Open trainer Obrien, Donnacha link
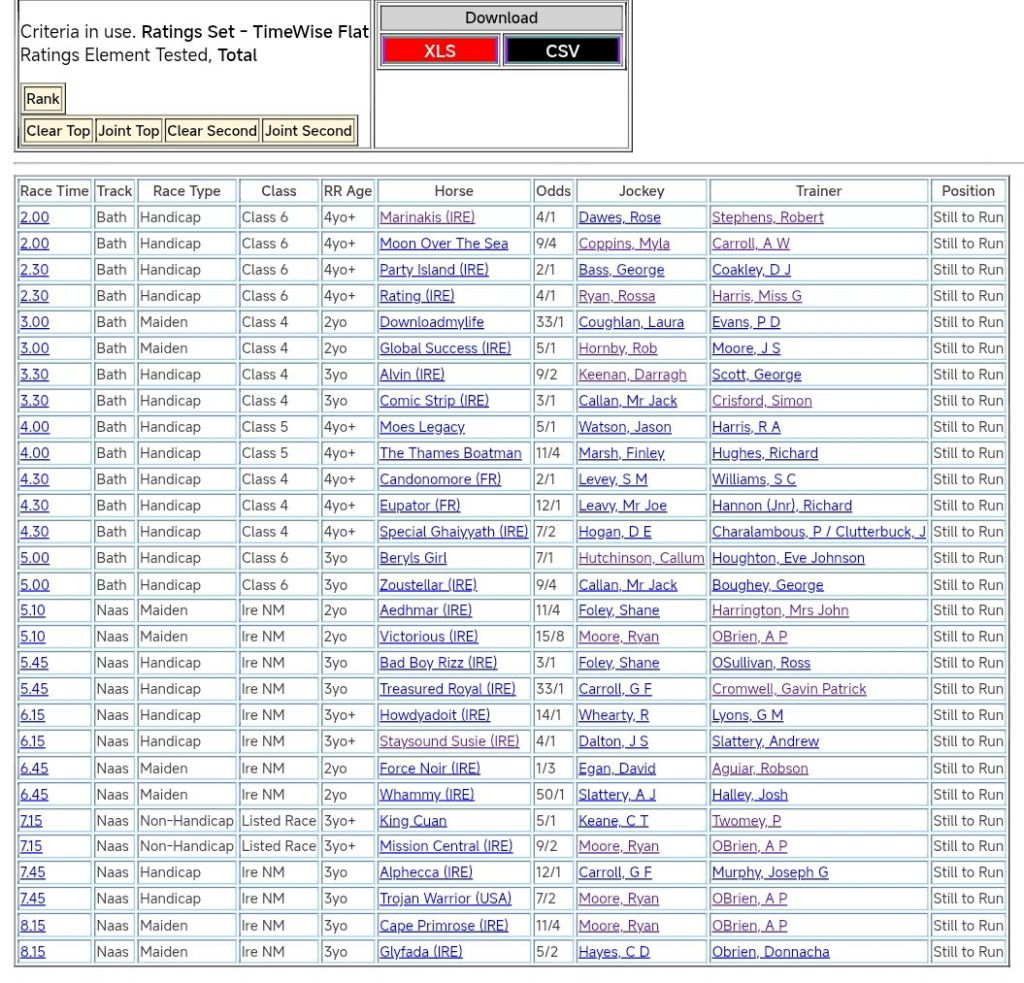 pyautogui.click(x=770, y=952)
